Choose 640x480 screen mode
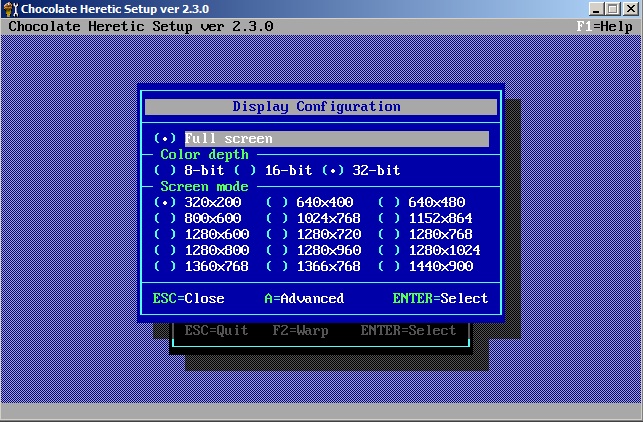 coord(422,202)
